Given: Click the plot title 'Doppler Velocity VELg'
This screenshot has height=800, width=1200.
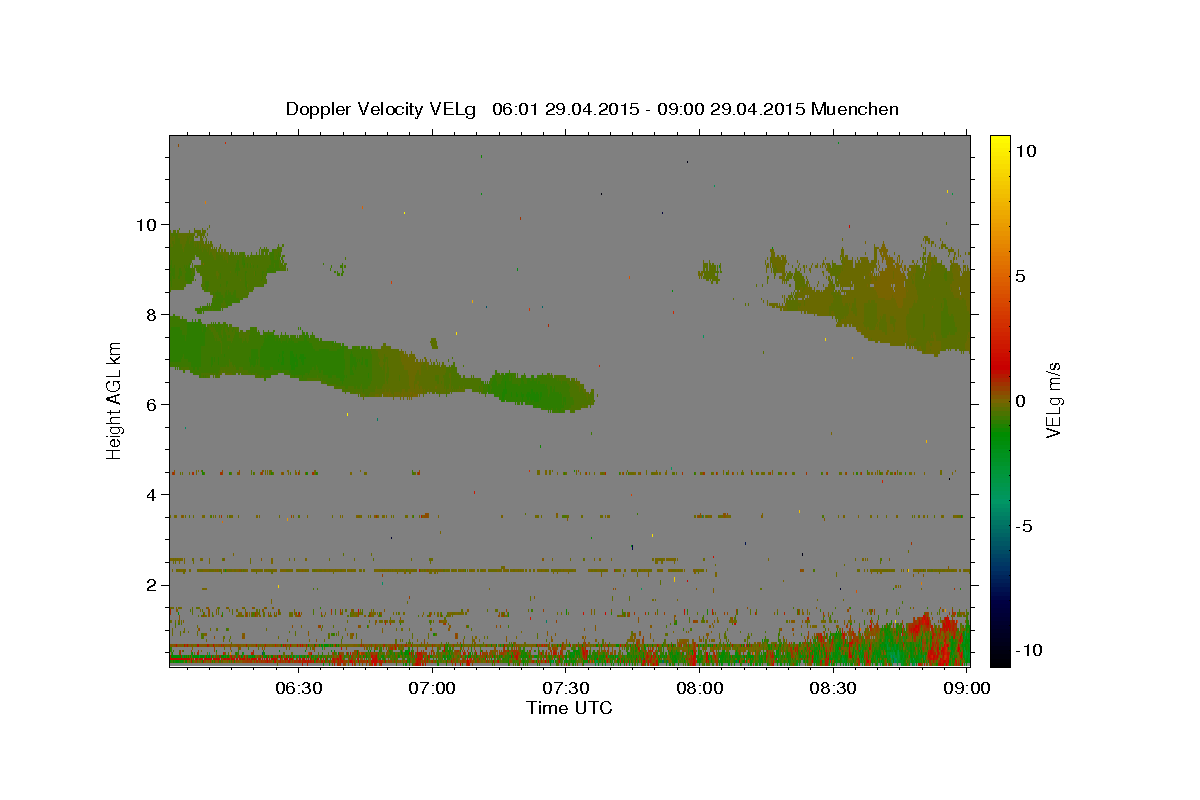Looking at the screenshot, I should [x=383, y=109].
